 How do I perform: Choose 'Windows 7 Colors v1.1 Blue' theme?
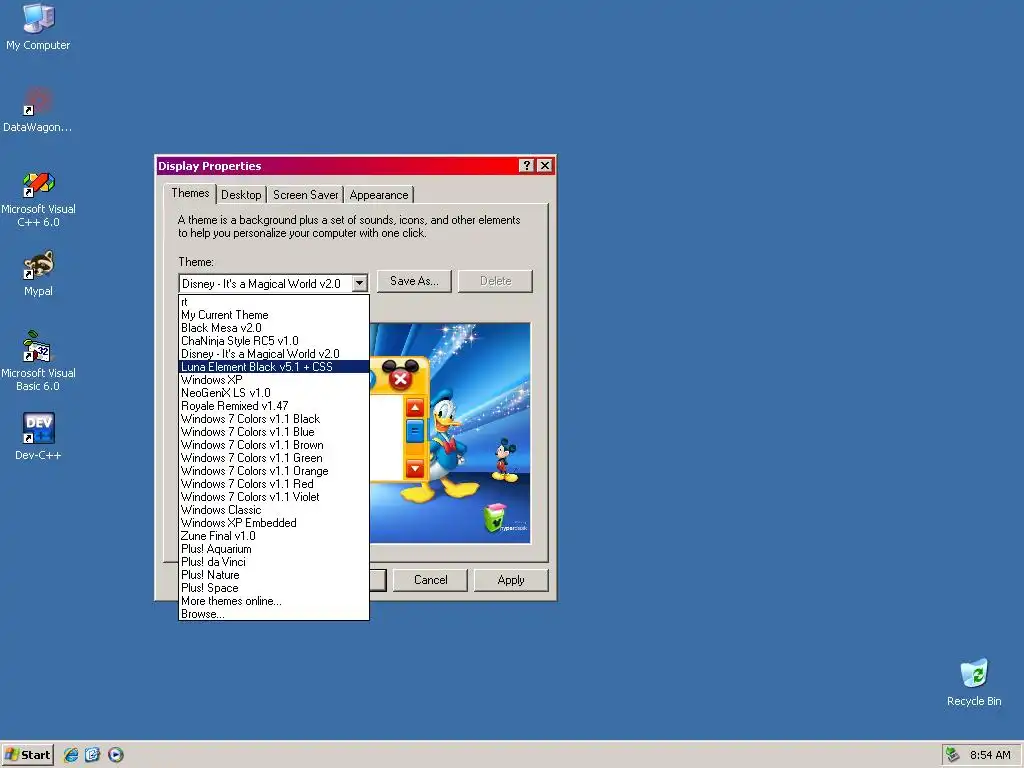click(274, 432)
